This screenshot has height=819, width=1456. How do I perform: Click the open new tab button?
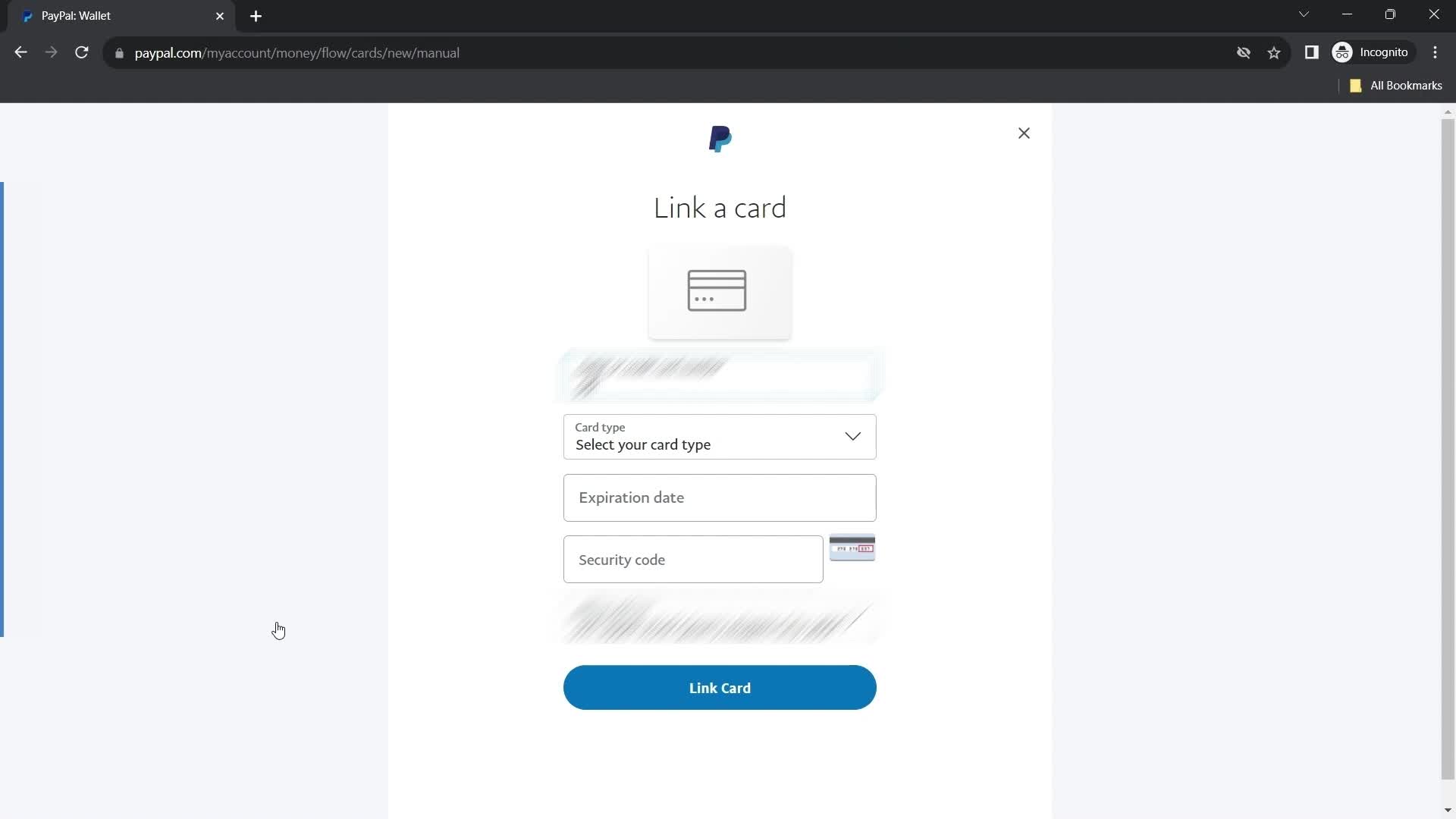(256, 15)
